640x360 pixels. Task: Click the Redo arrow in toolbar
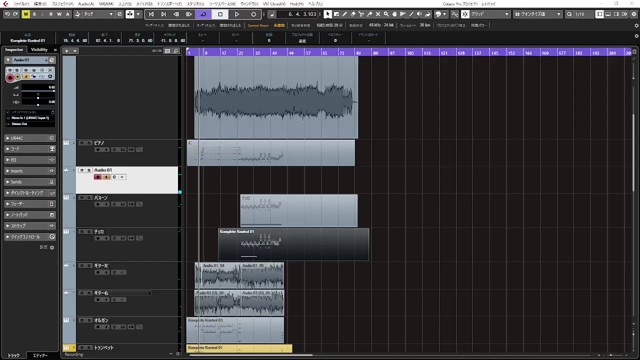tap(15, 14)
